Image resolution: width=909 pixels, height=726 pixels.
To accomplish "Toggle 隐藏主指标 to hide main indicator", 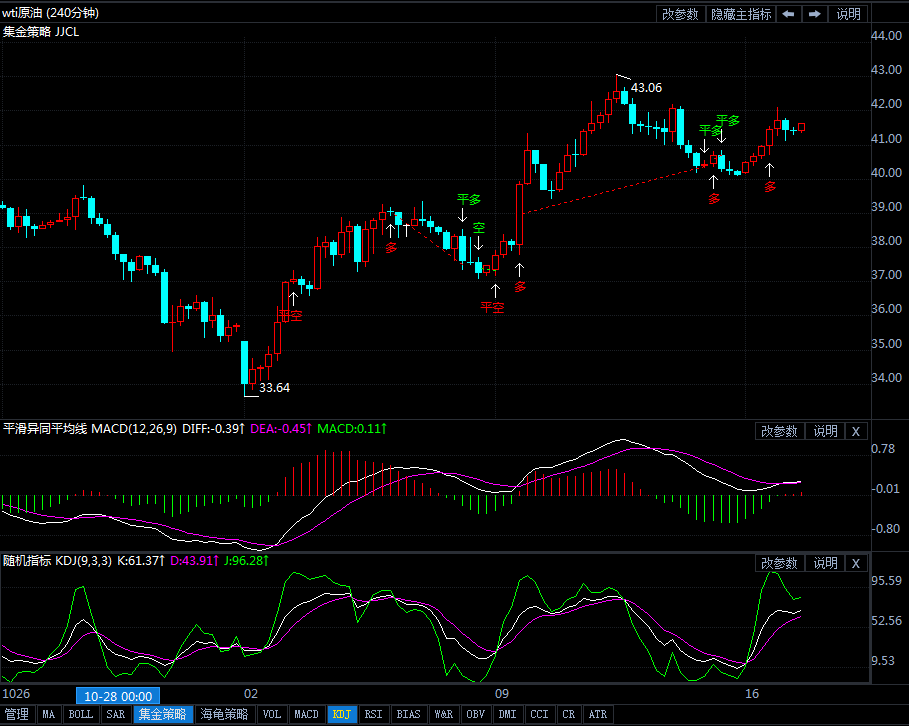I will (x=740, y=14).
